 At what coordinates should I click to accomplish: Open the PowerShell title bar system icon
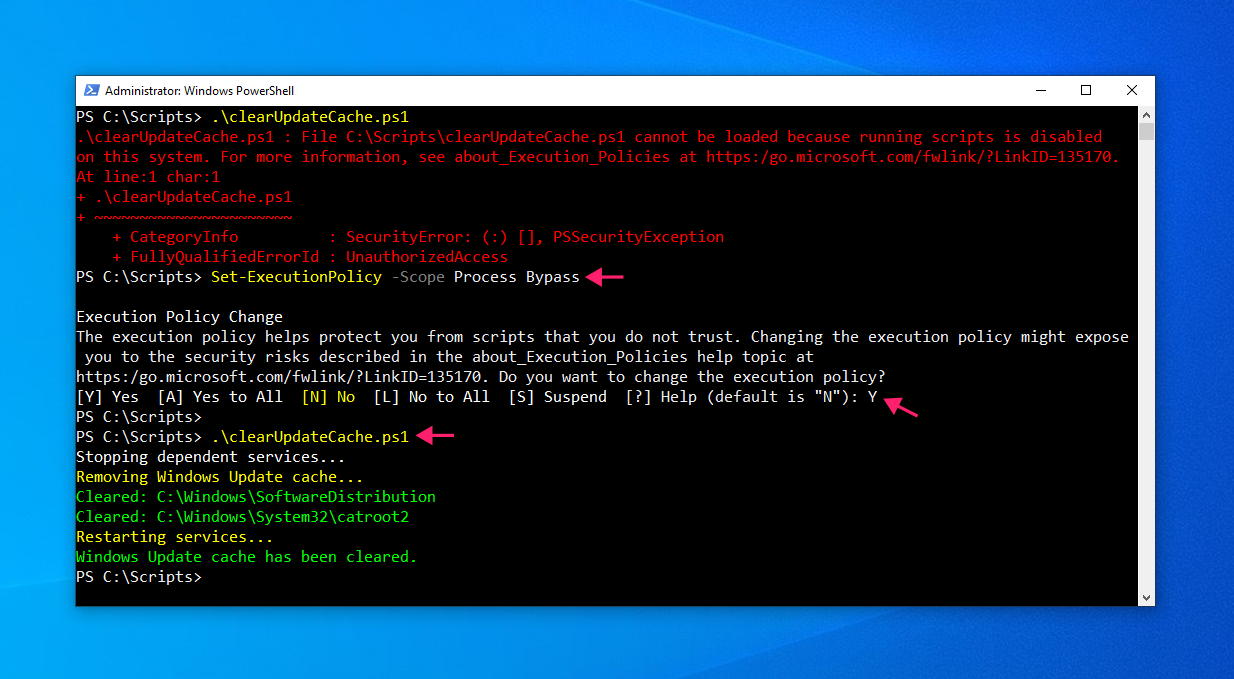[x=91, y=90]
